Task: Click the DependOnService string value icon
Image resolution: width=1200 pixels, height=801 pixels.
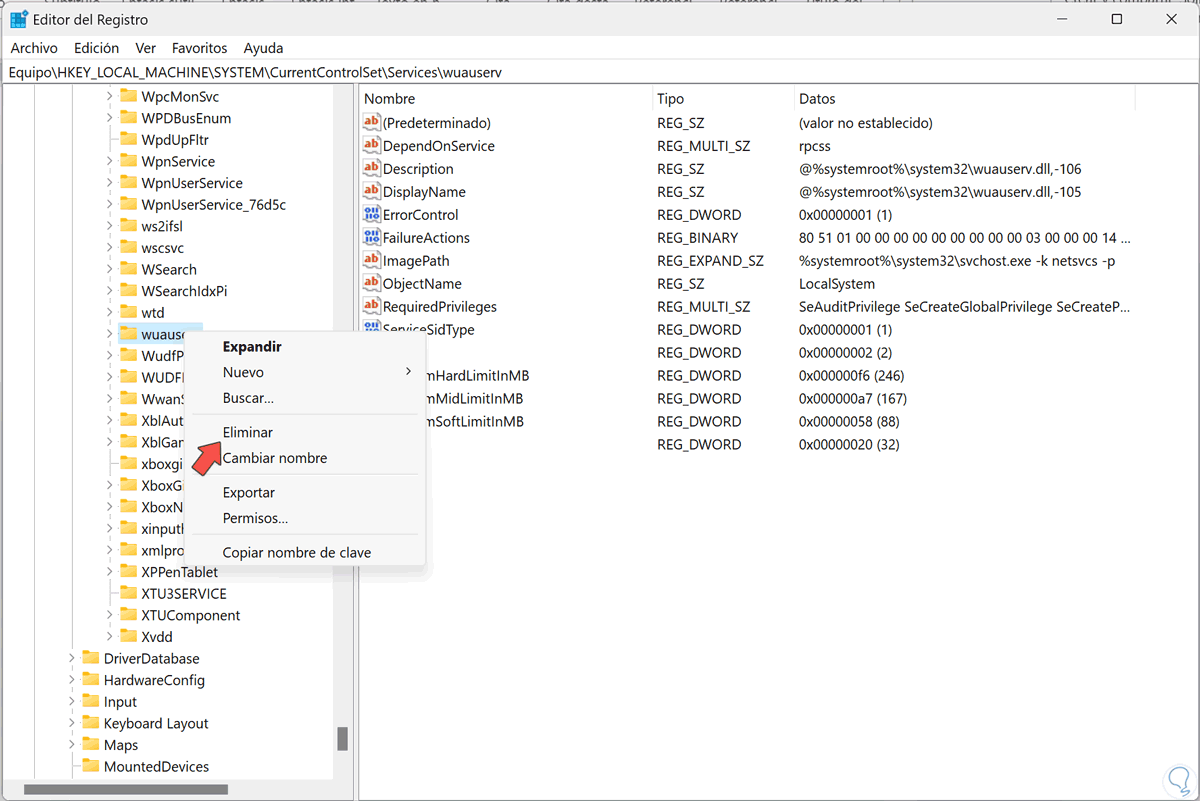Action: 371,146
